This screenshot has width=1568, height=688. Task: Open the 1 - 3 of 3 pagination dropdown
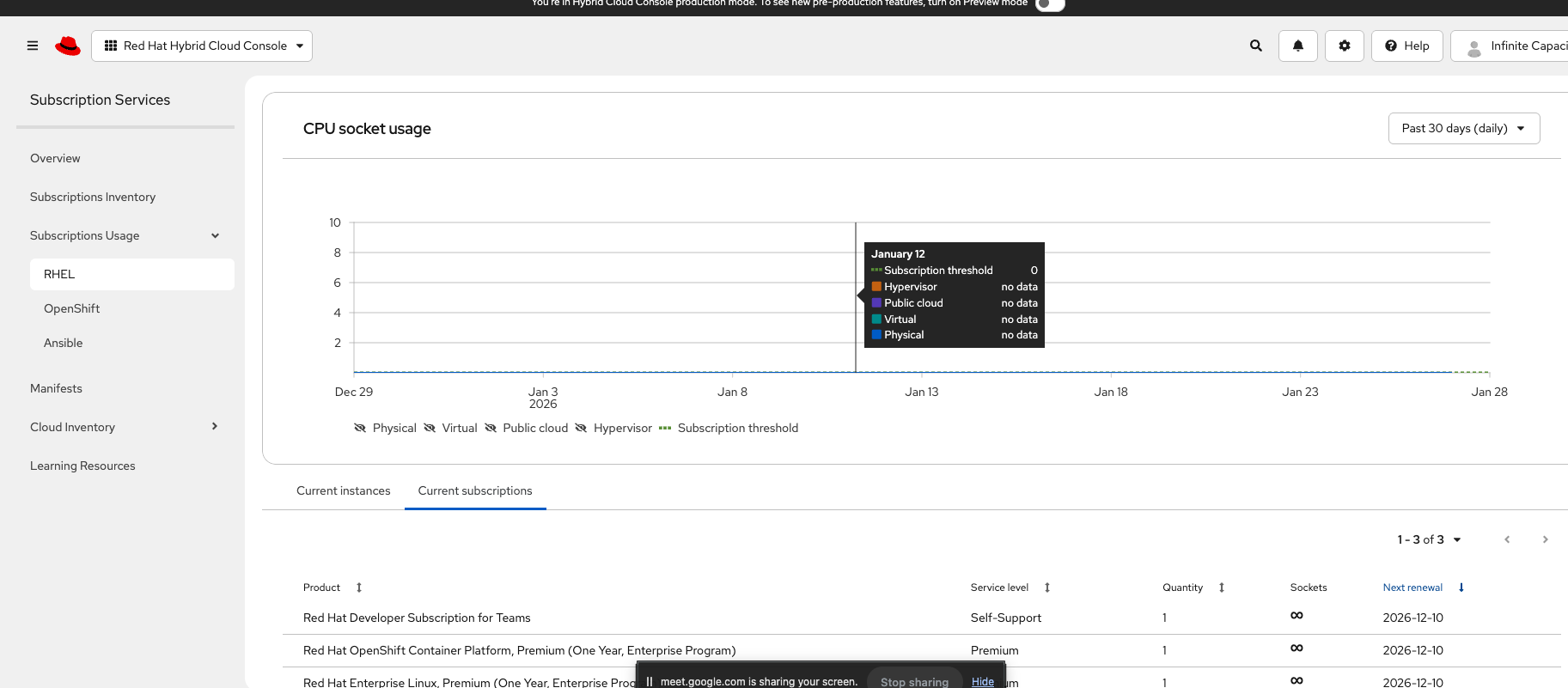(1429, 539)
